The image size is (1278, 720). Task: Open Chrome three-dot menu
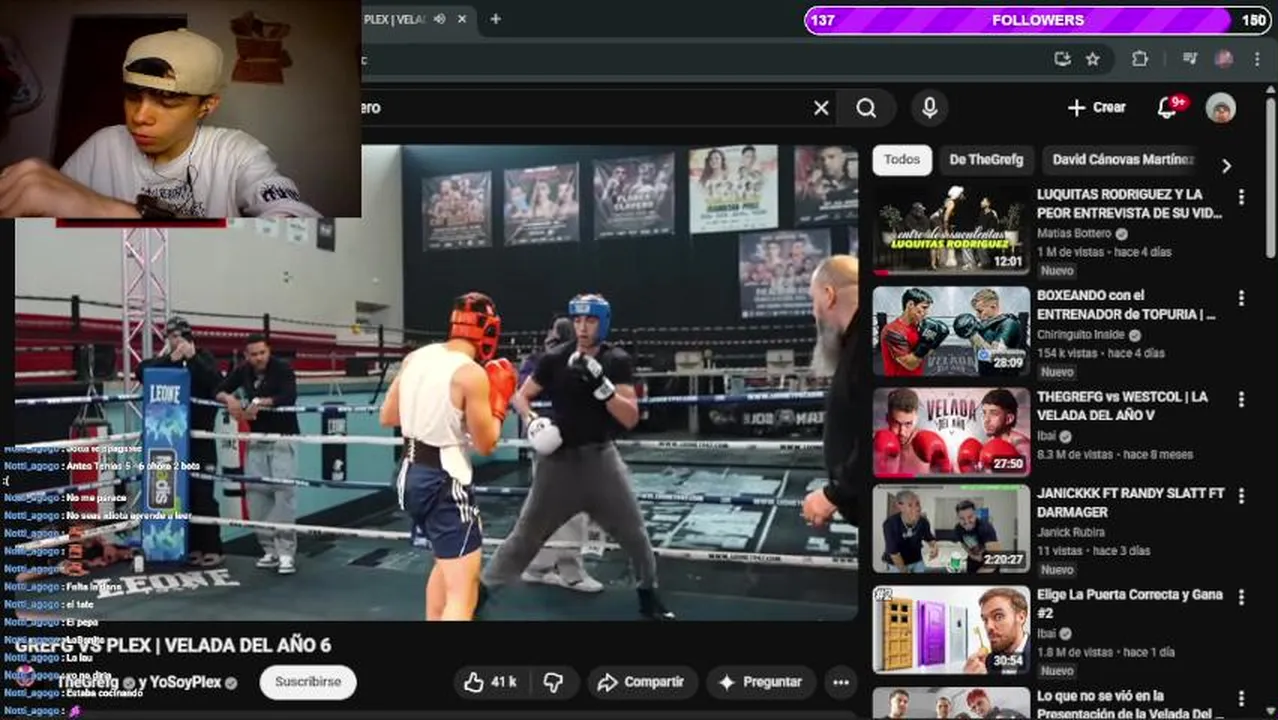[x=1257, y=59]
